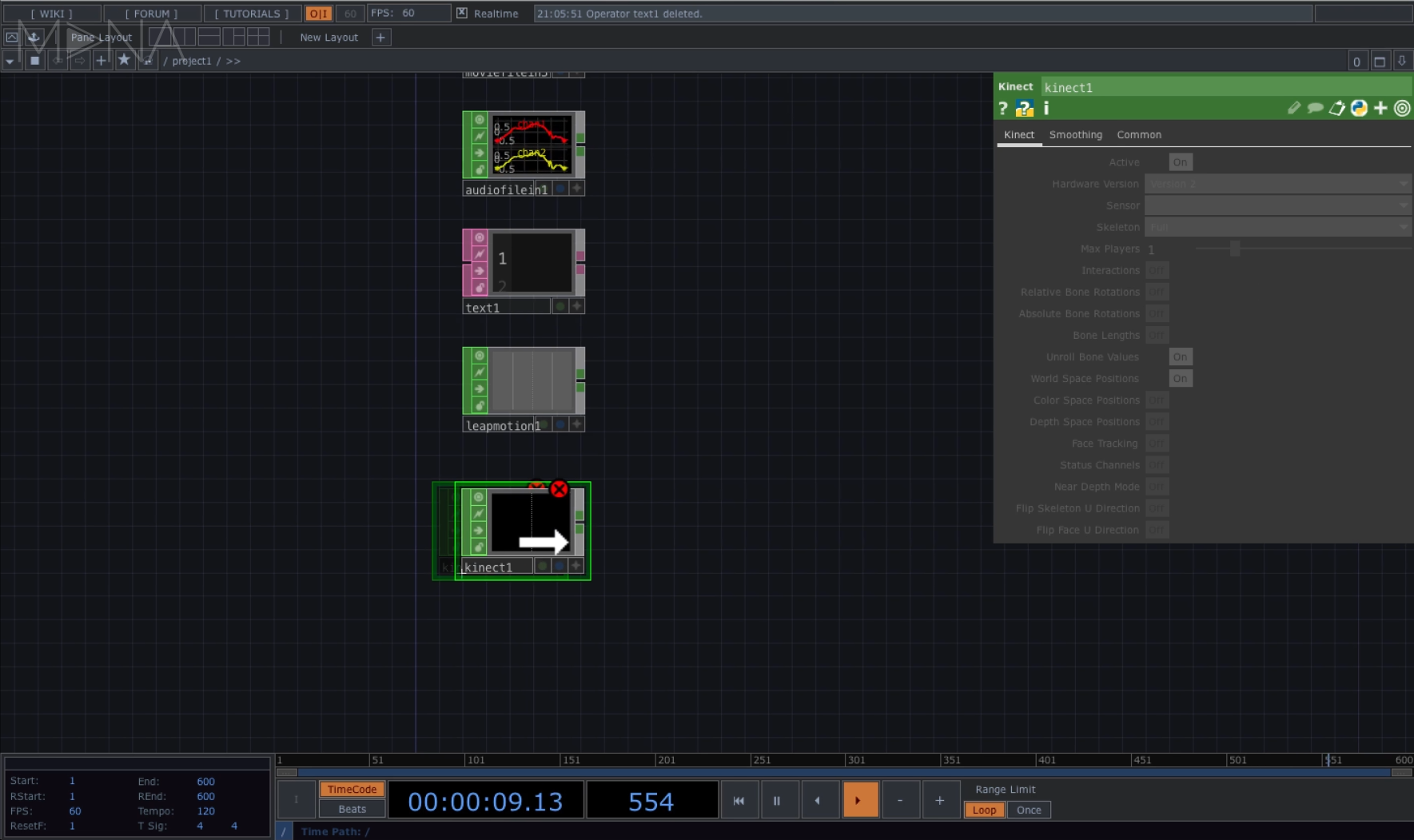1414x840 pixels.
Task: Toggle the O|I power cooking button
Action: click(x=318, y=14)
